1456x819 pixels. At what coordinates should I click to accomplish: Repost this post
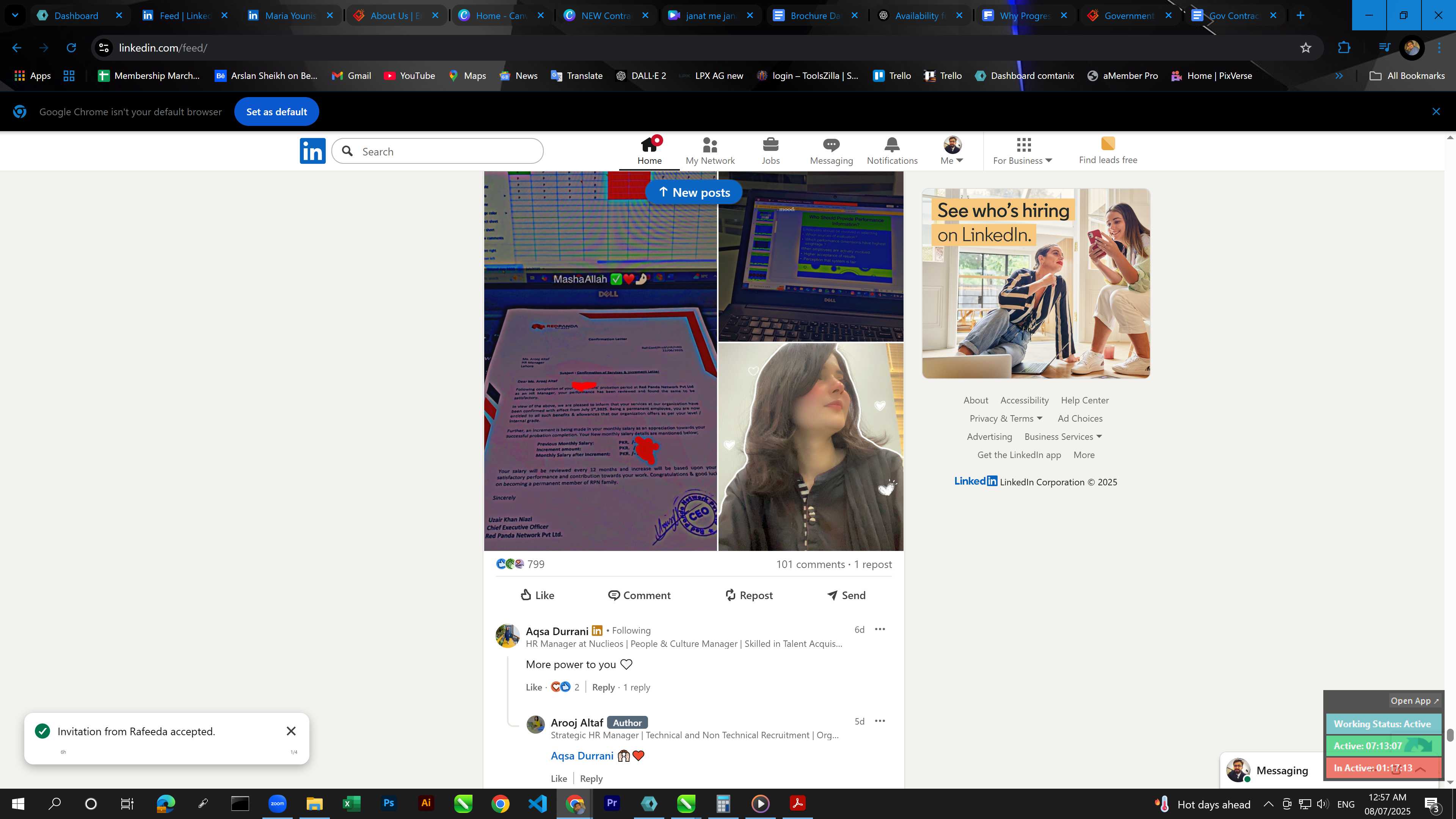(x=749, y=595)
